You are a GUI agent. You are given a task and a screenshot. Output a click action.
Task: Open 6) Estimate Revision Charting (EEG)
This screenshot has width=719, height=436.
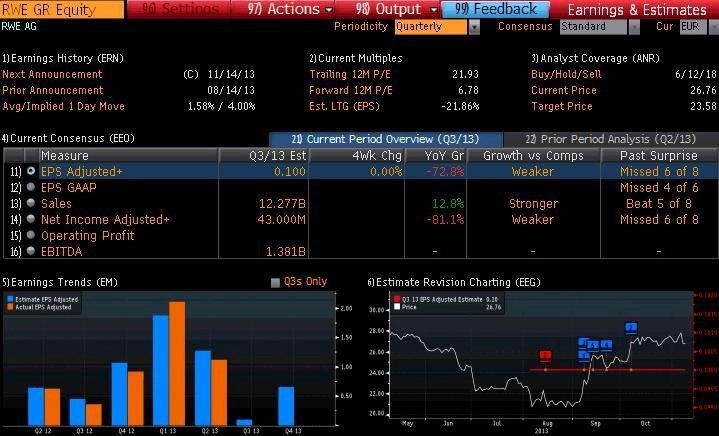[454, 282]
